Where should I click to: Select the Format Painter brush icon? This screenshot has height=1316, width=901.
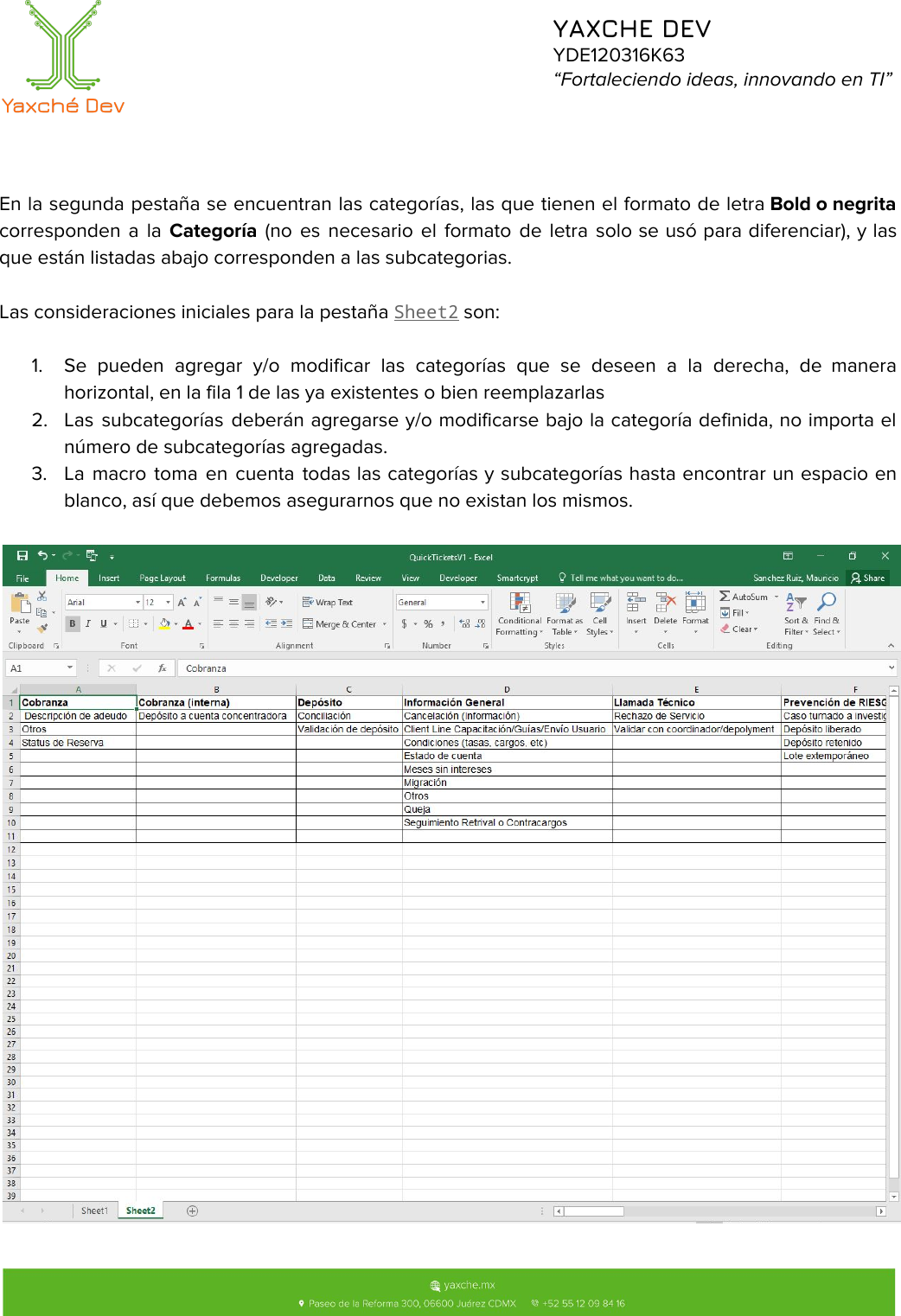(42, 628)
